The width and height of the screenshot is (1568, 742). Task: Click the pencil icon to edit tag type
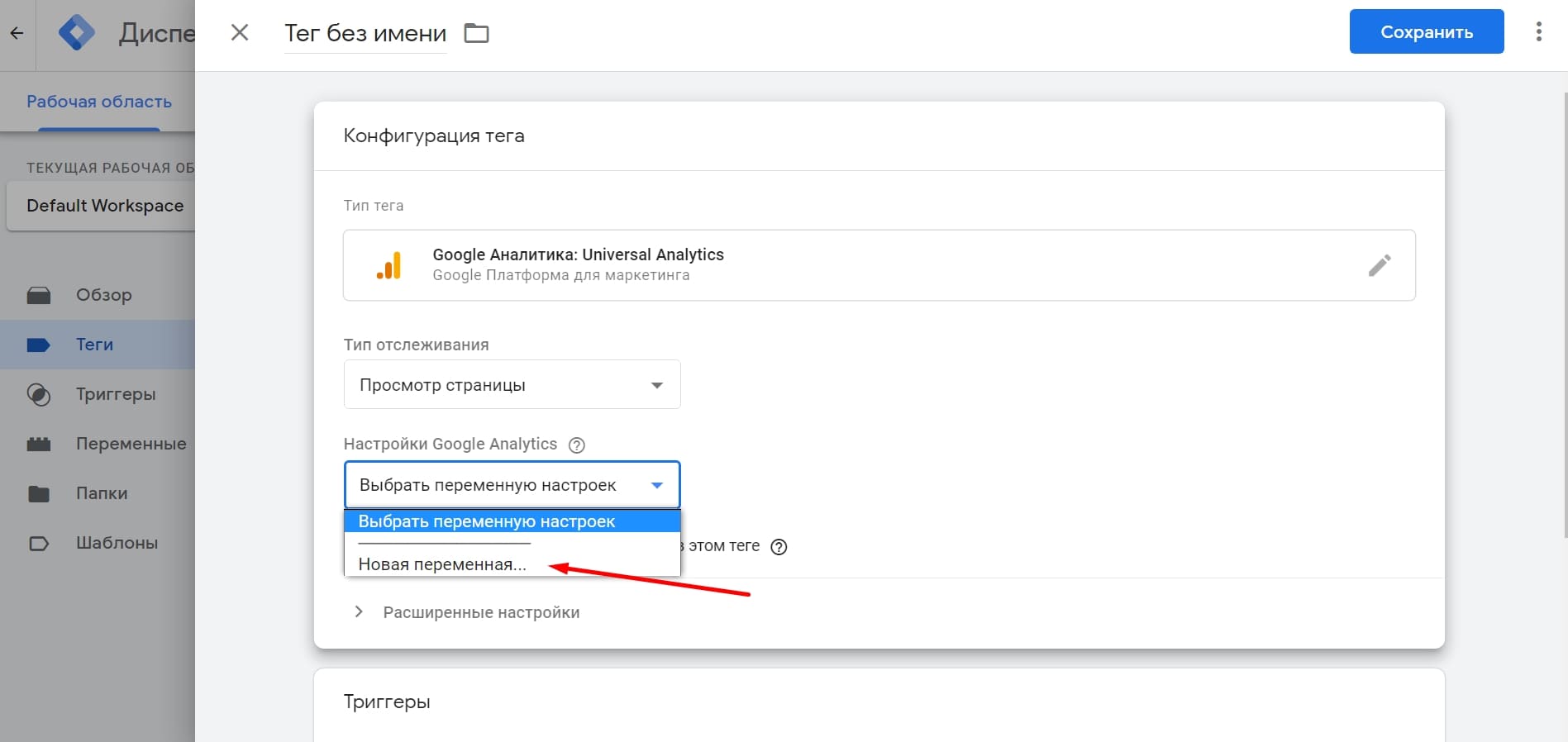(1380, 265)
